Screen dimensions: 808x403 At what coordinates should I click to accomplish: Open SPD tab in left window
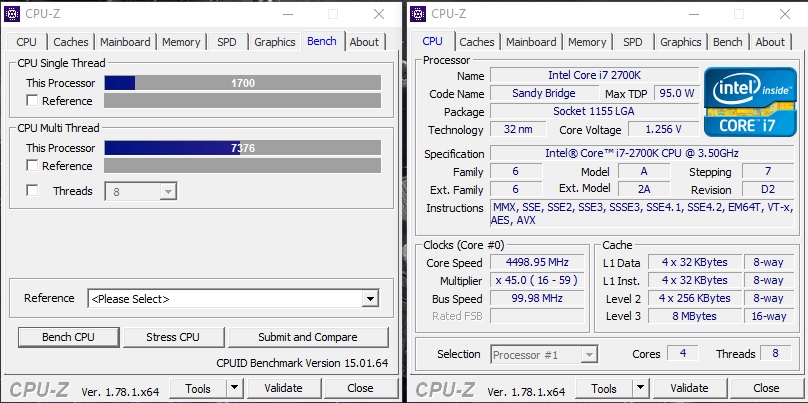point(227,42)
